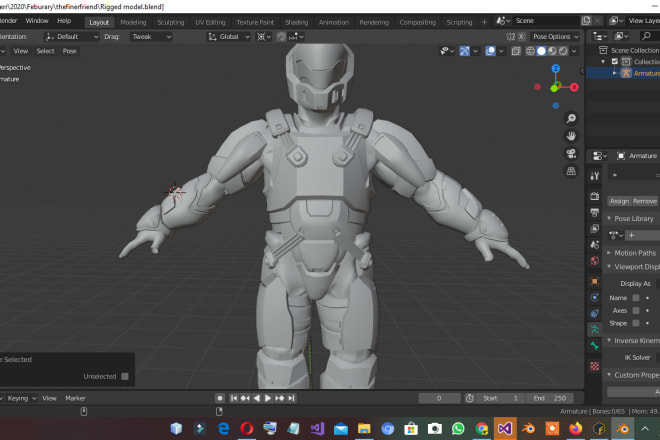Play the animation forward

pyautogui.click(x=268, y=398)
